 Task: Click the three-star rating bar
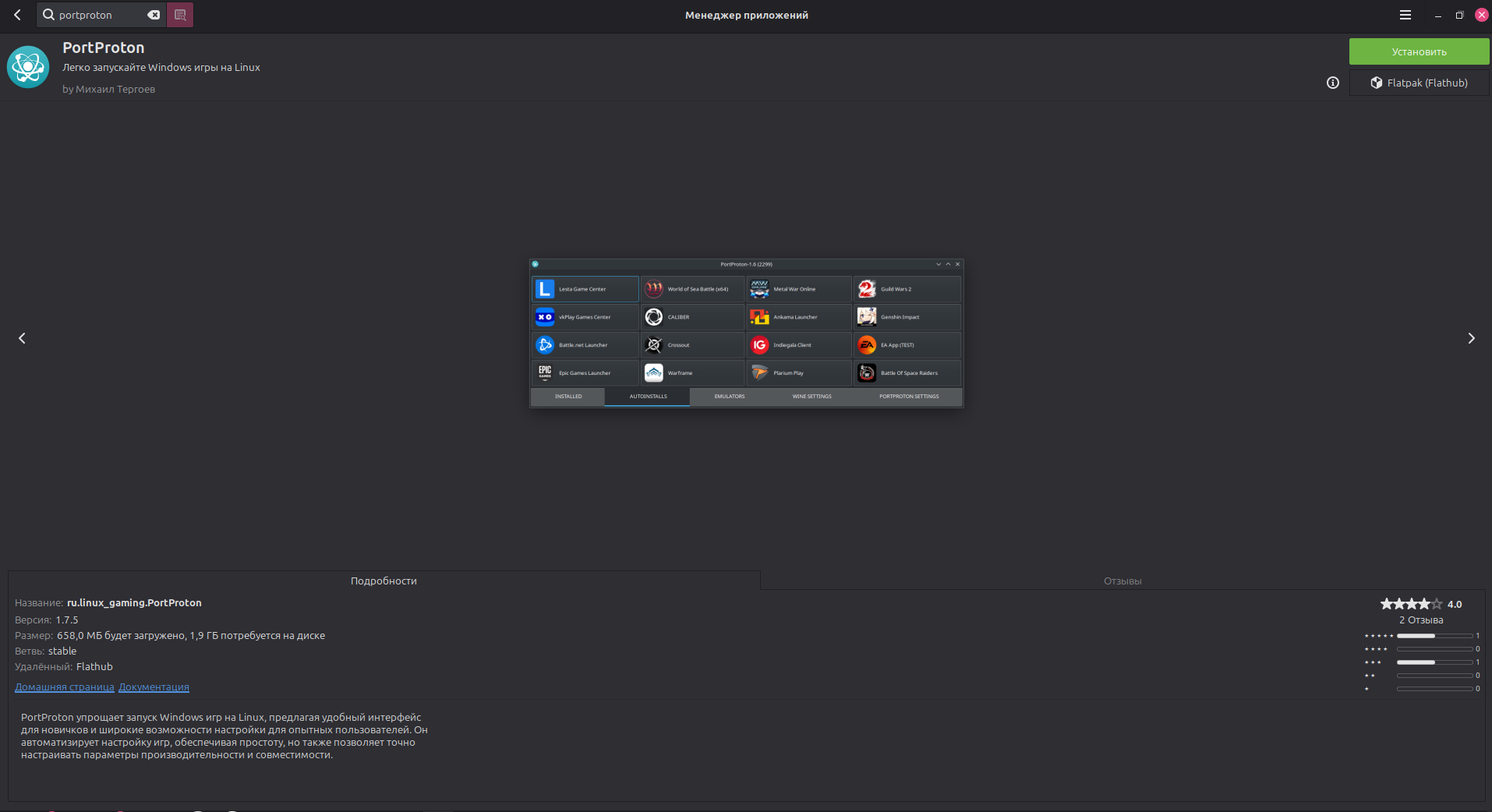(x=1434, y=662)
